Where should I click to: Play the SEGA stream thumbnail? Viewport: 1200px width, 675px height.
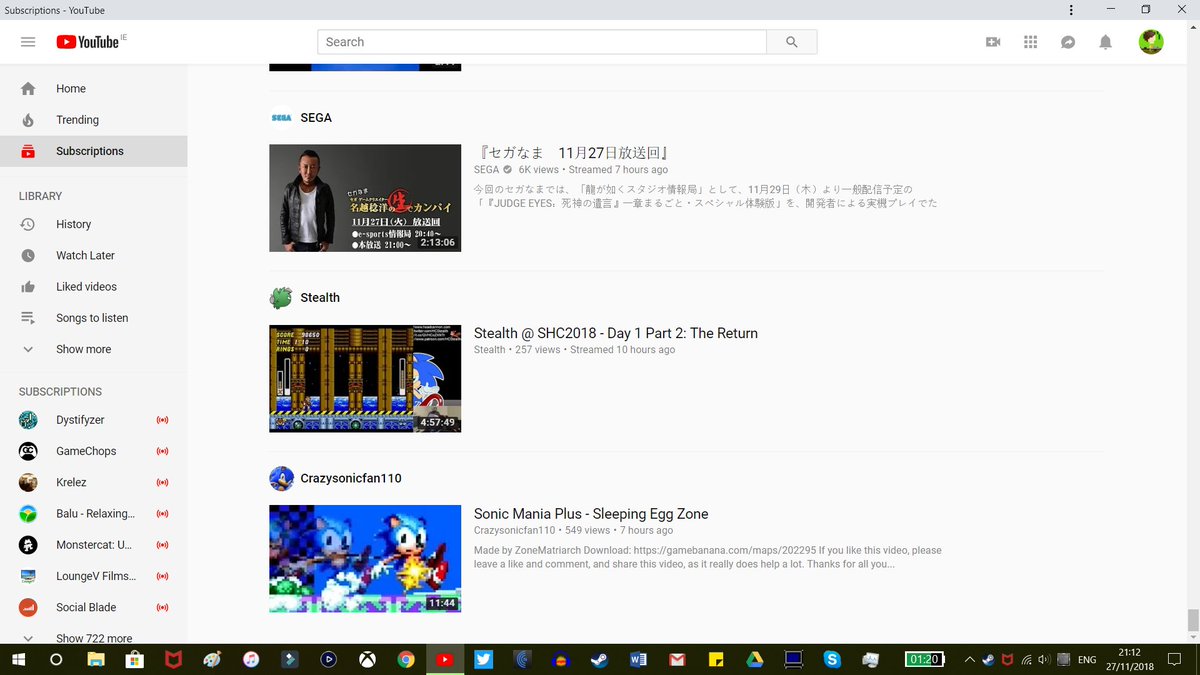pos(365,198)
